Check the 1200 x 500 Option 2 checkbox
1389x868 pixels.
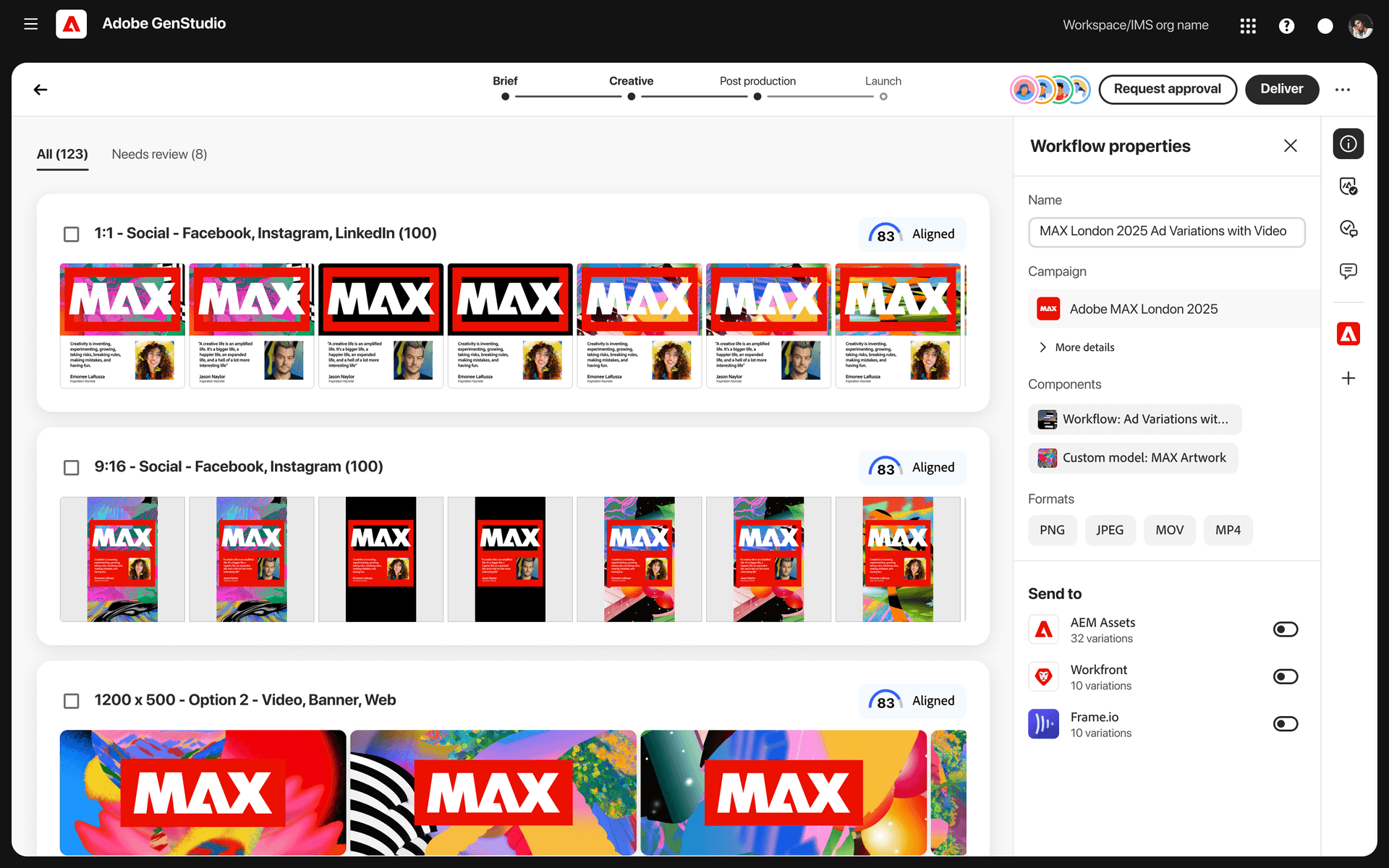pos(72,702)
